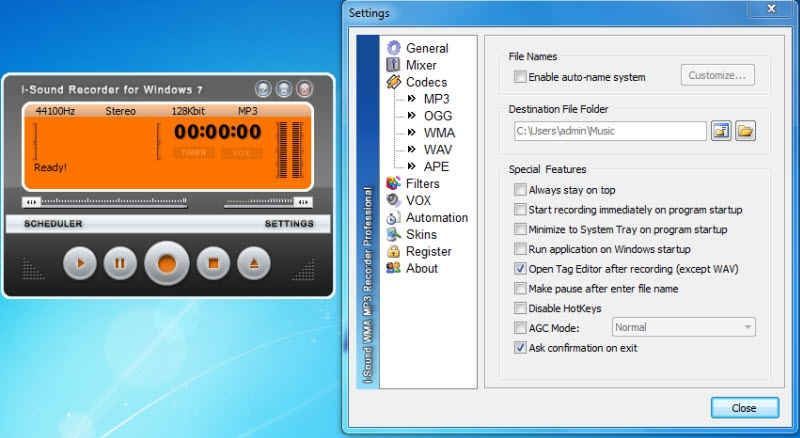Image resolution: width=800 pixels, height=438 pixels.
Task: Click the Customize... button
Action: [717, 75]
